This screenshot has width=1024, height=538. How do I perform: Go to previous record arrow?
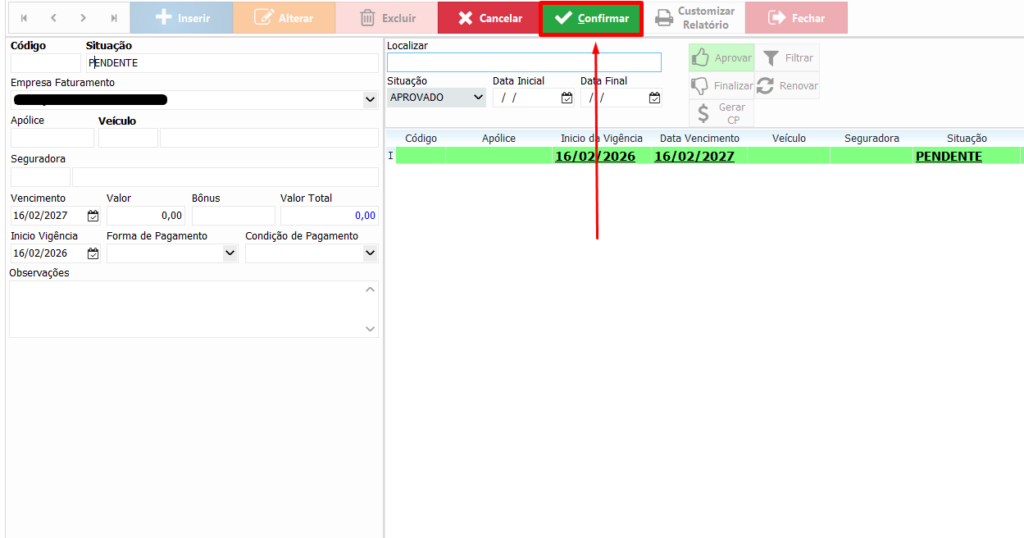pyautogui.click(x=54, y=18)
